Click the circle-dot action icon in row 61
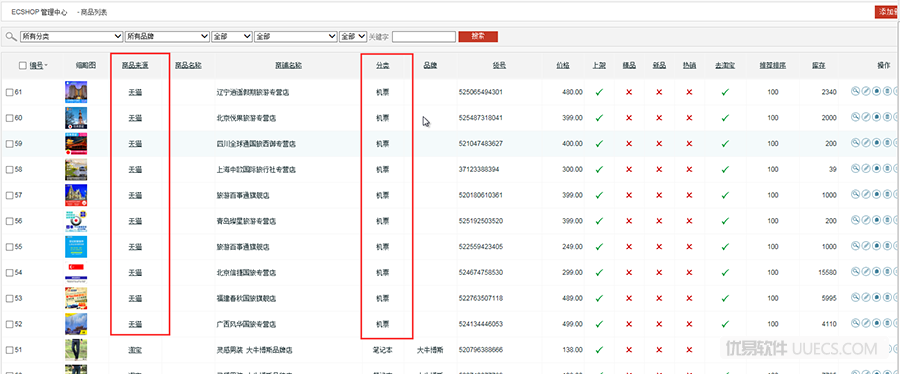The width and height of the screenshot is (900, 374). 876,91
